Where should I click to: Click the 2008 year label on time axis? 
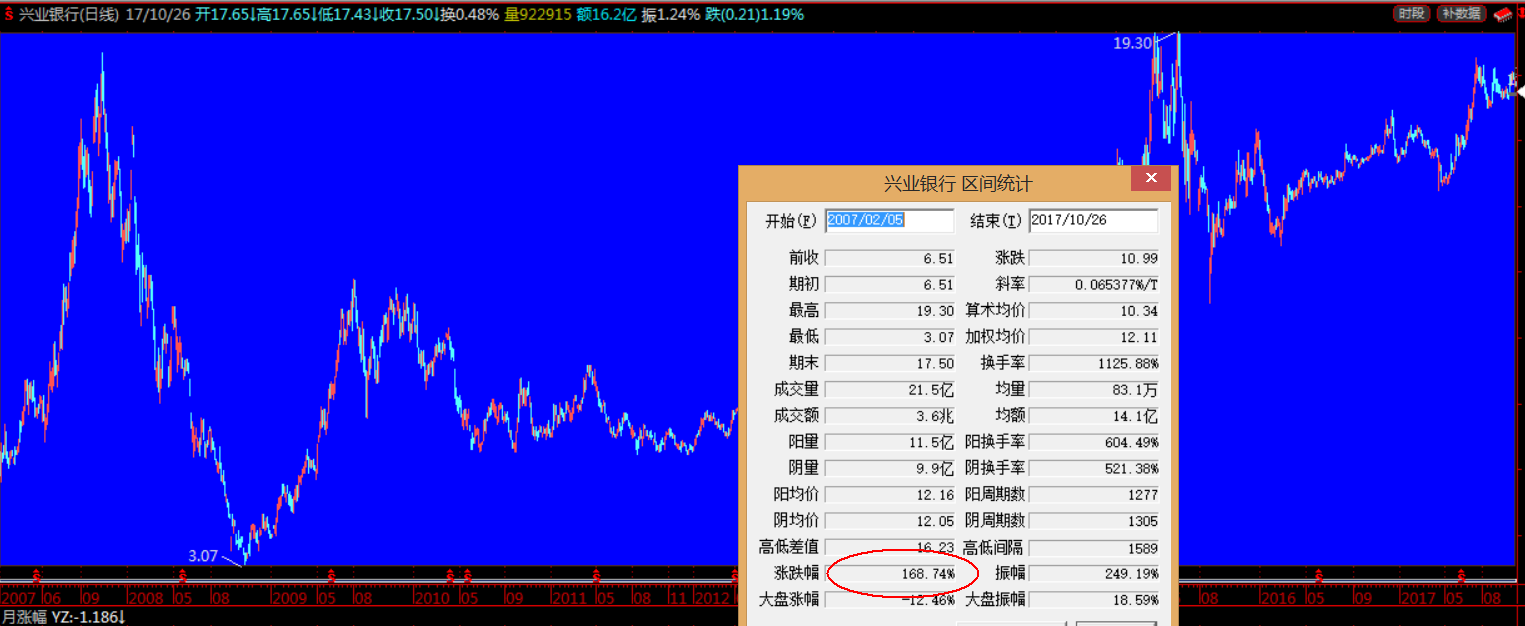click(146, 598)
